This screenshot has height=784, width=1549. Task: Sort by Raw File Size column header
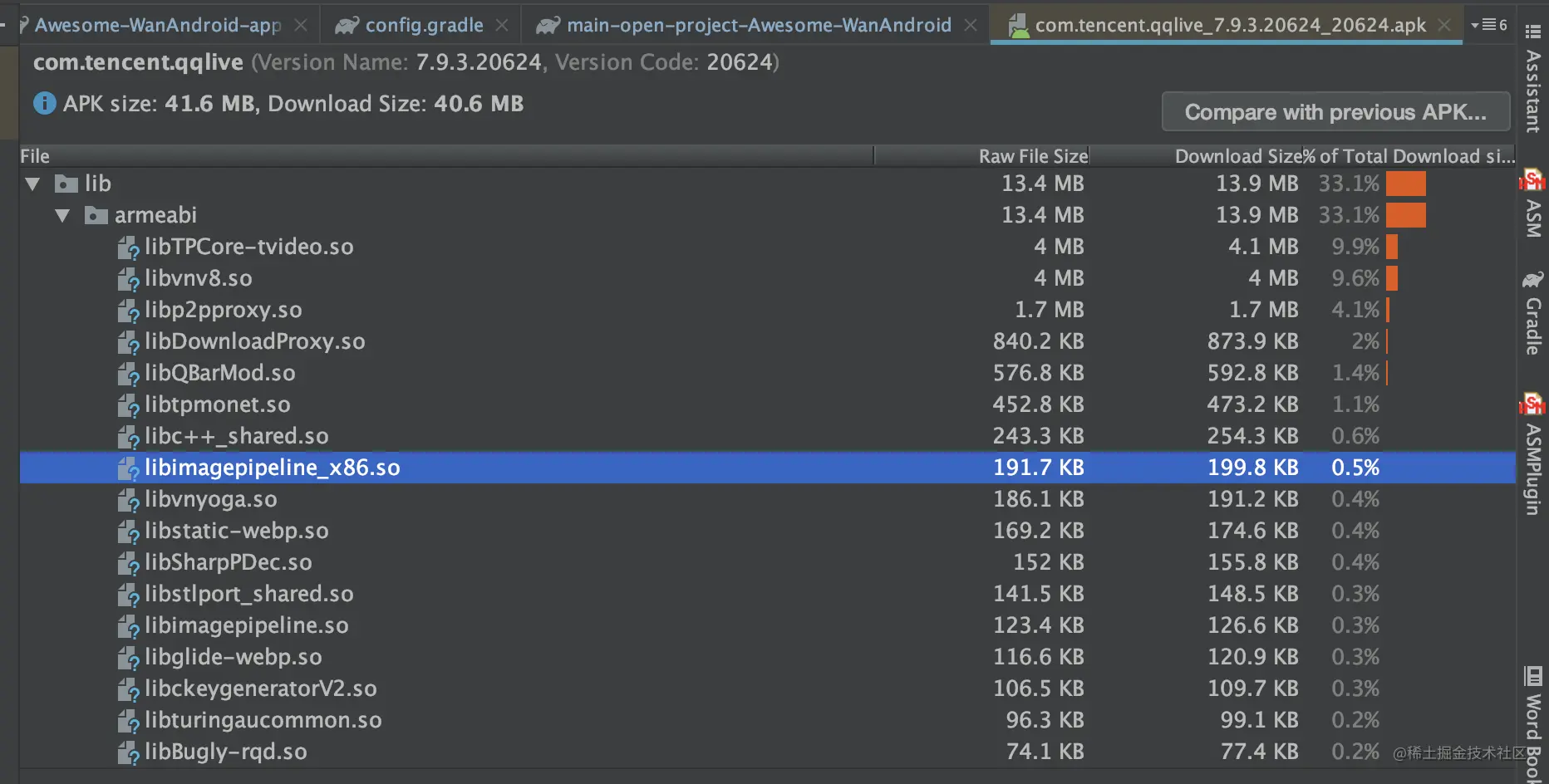point(981,156)
